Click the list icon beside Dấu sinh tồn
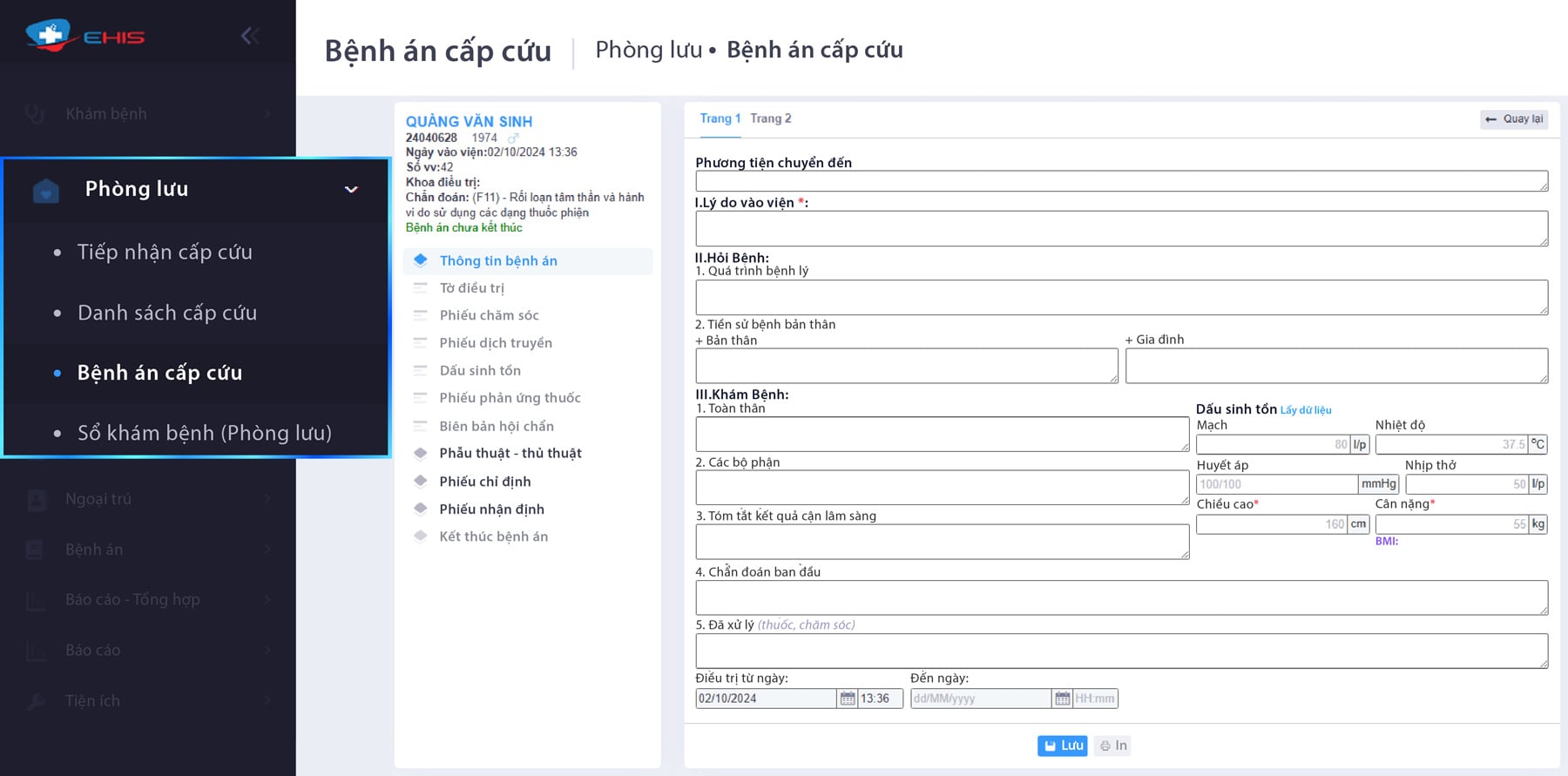 click(421, 370)
